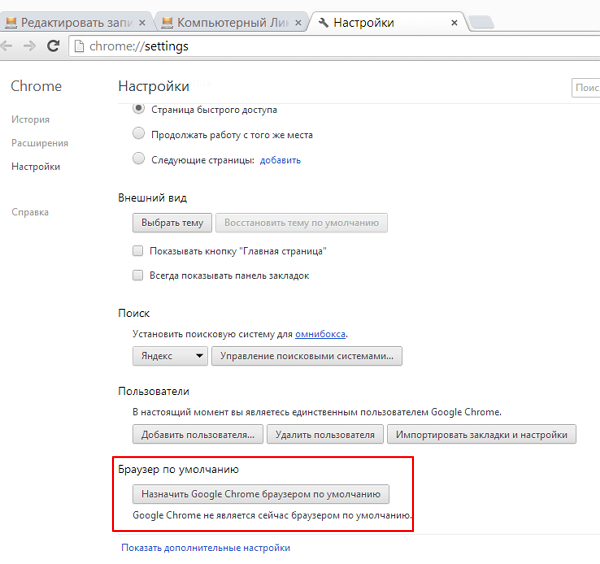Click Добавить пользователя button
This screenshot has width=600, height=564.
[x=198, y=434]
